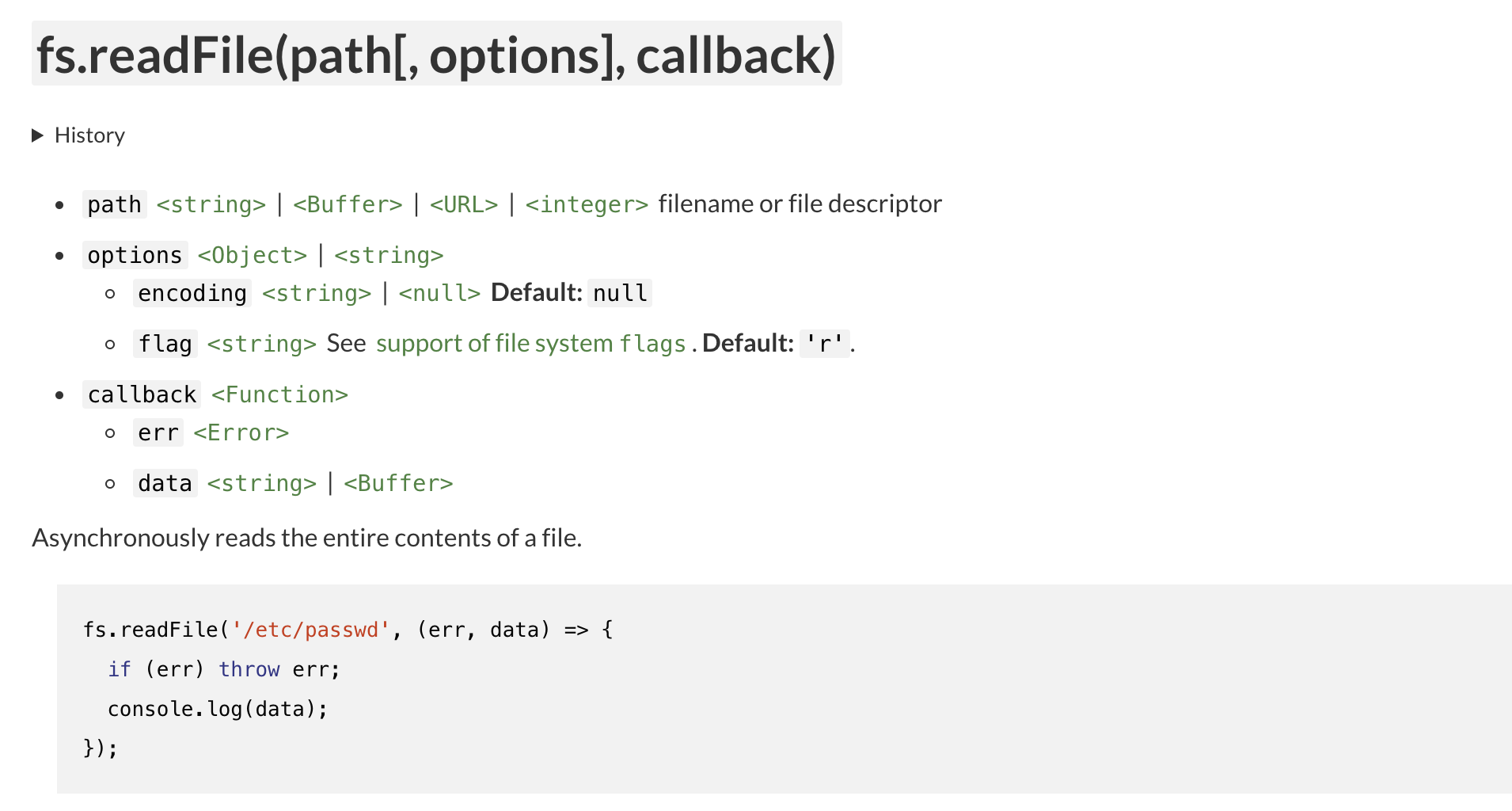Click the fs.readFile heading
The image size is (1512, 811).
coord(436,55)
